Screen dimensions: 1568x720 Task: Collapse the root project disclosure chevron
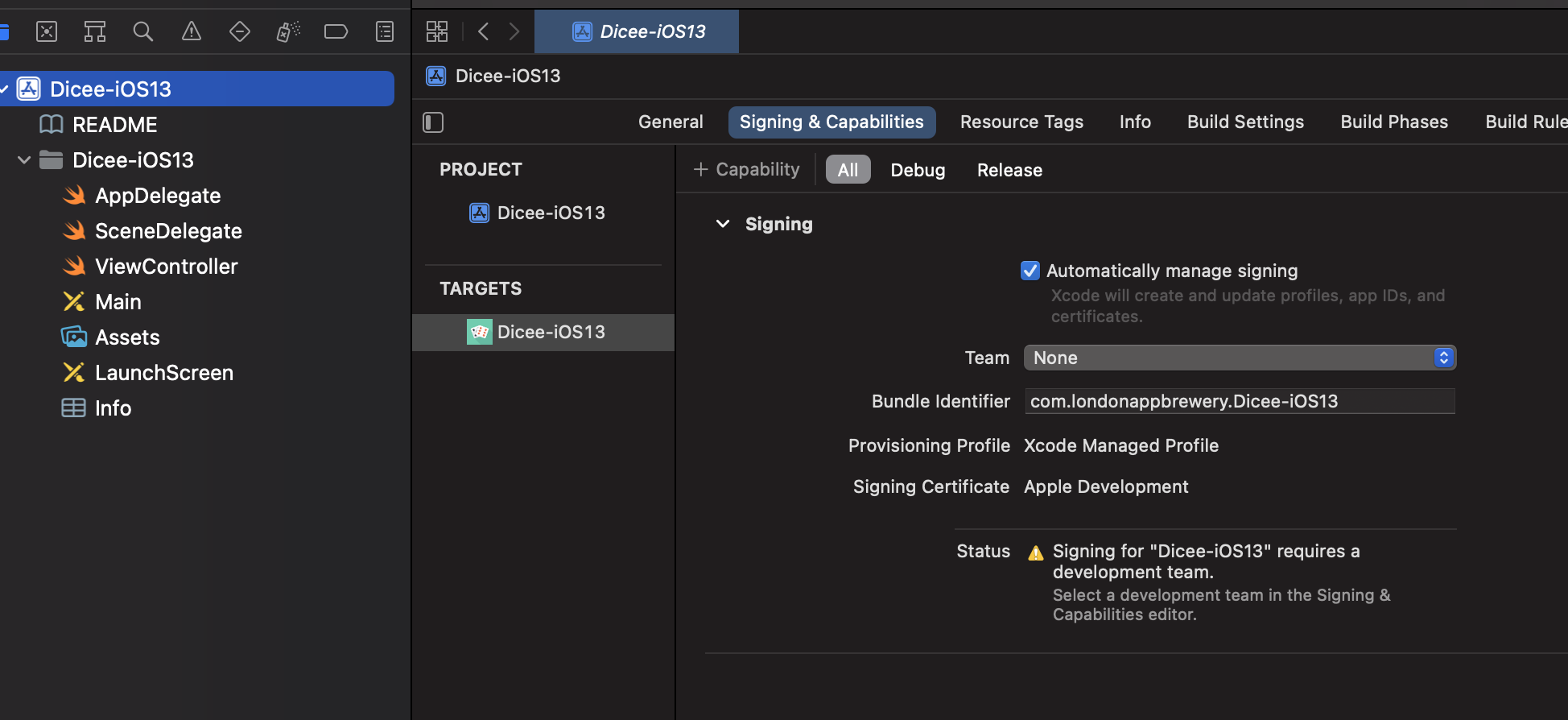(4, 89)
